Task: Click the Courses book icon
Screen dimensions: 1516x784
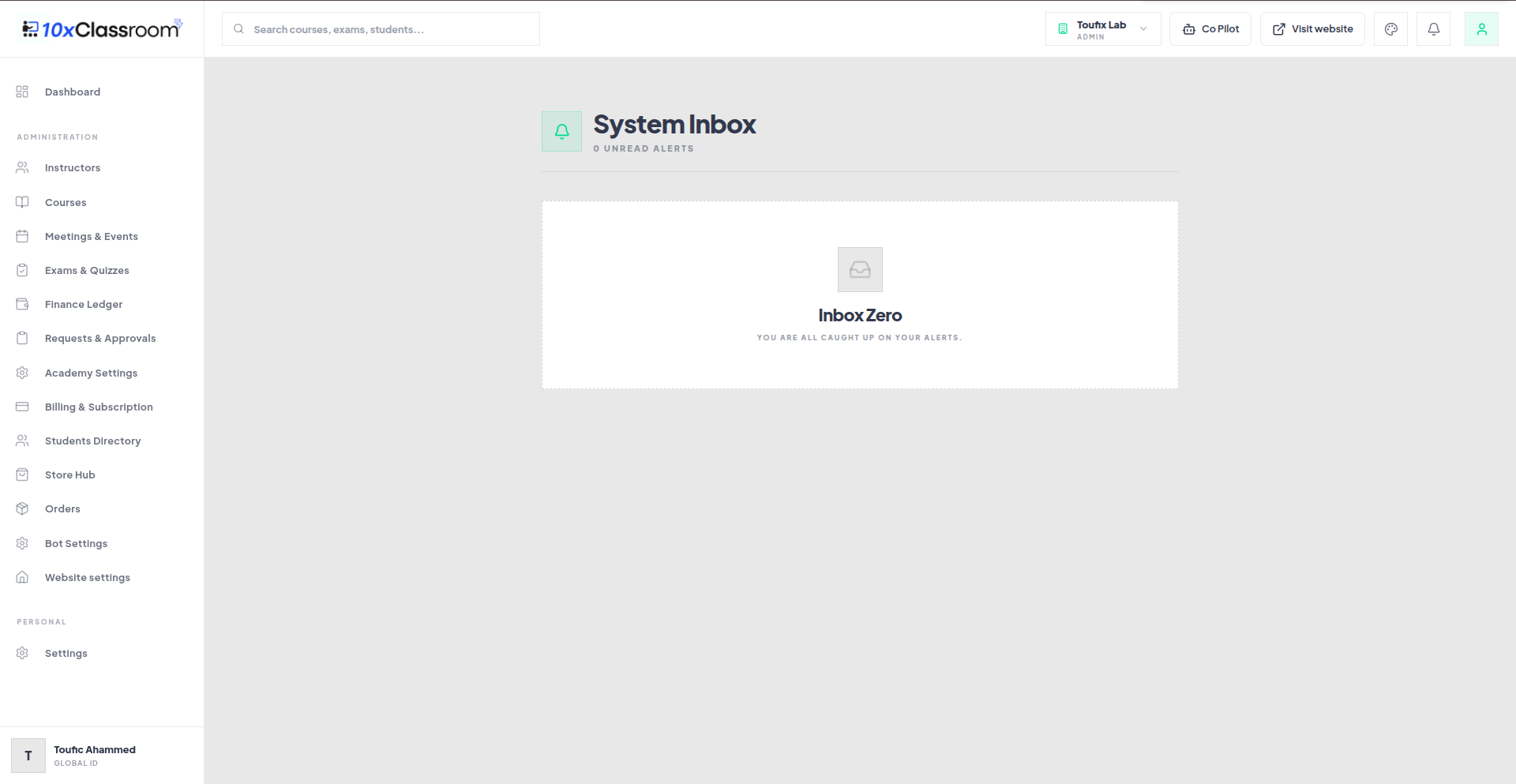Action: coord(22,202)
